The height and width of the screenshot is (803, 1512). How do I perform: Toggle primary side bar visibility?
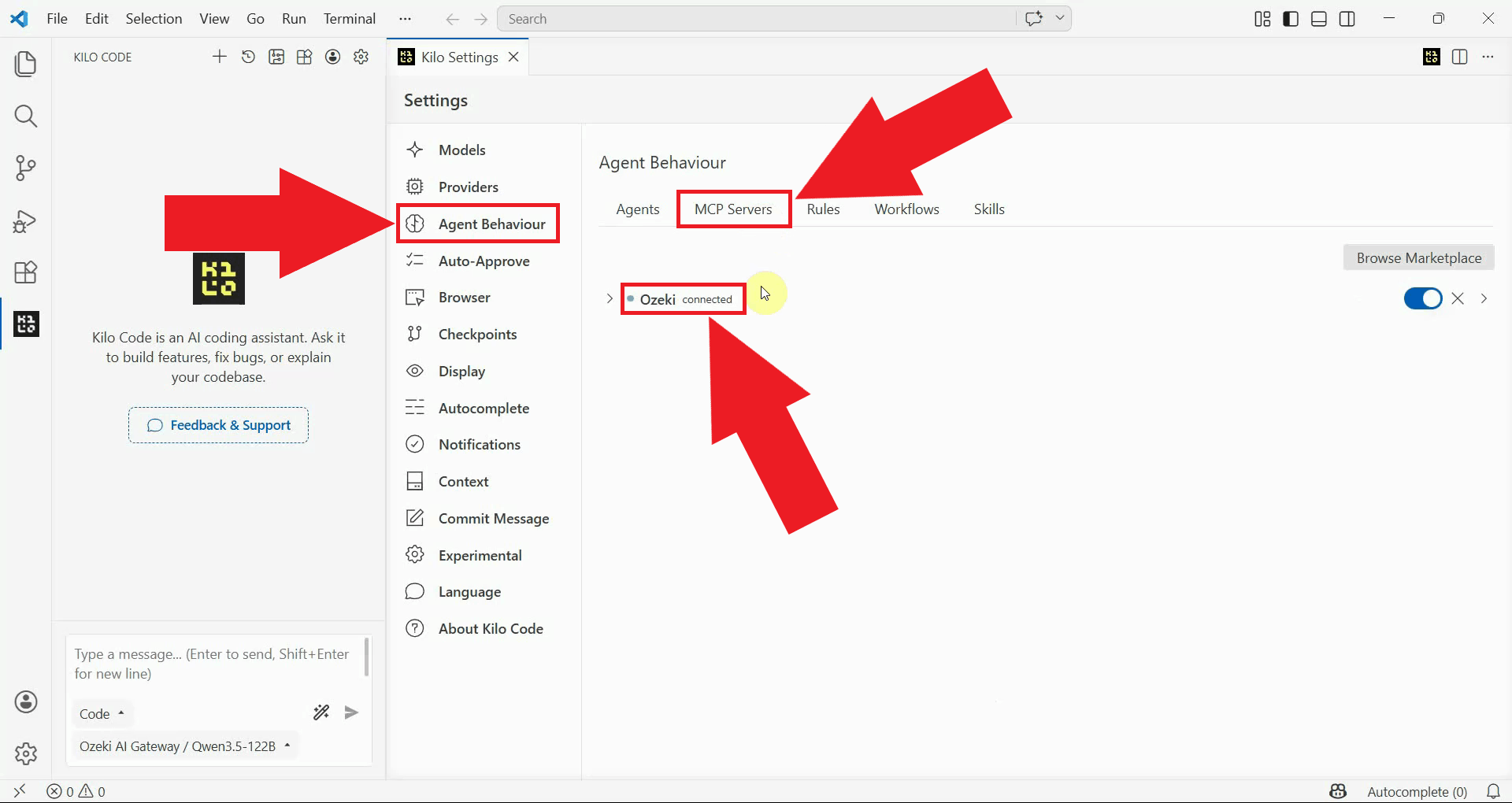point(1291,19)
